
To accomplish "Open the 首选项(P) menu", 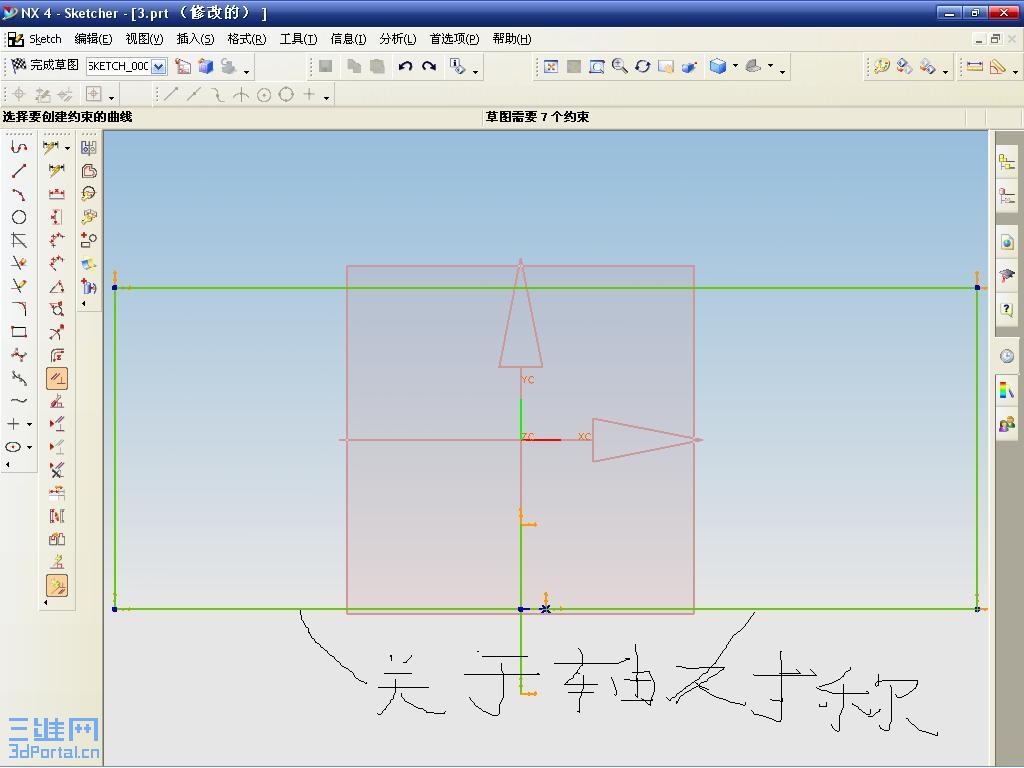I will tap(455, 39).
